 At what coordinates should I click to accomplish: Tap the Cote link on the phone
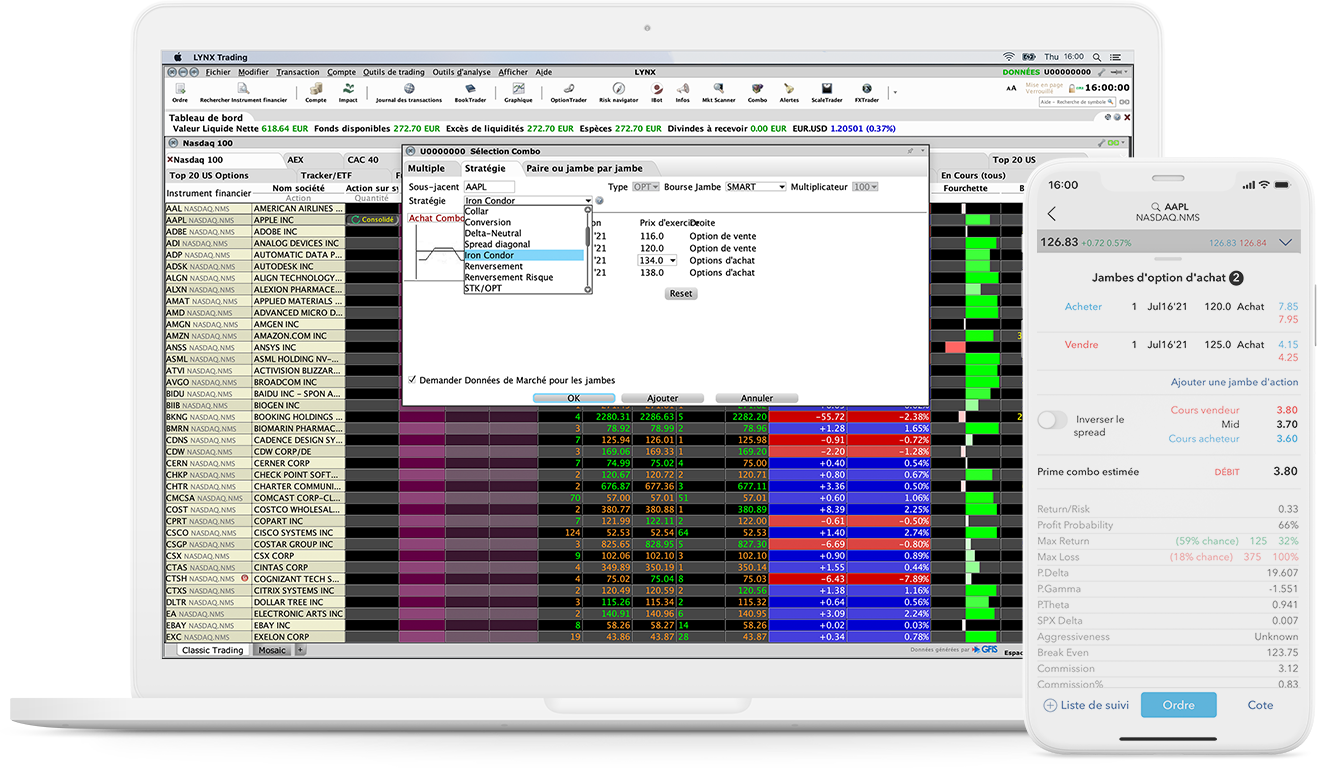coord(1260,705)
